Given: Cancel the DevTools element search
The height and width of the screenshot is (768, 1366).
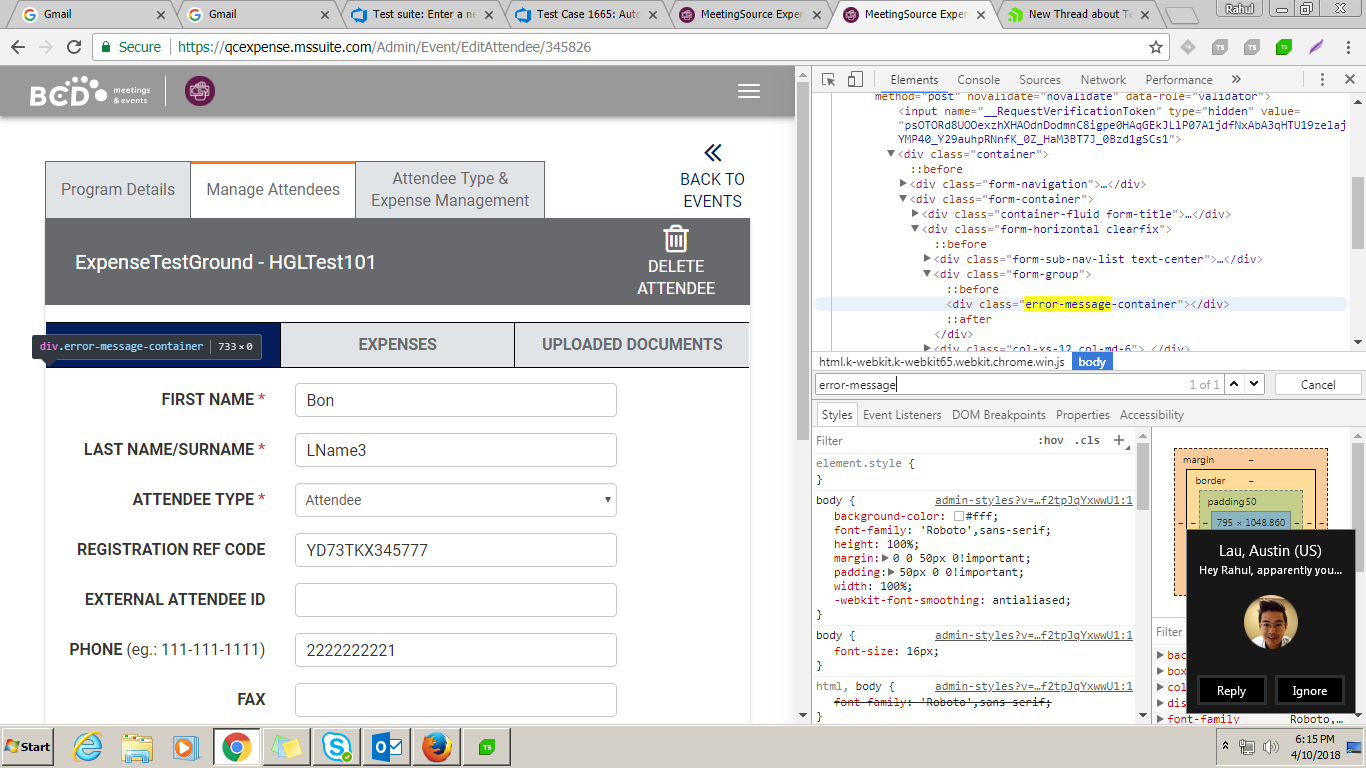Looking at the screenshot, I should coord(1317,385).
